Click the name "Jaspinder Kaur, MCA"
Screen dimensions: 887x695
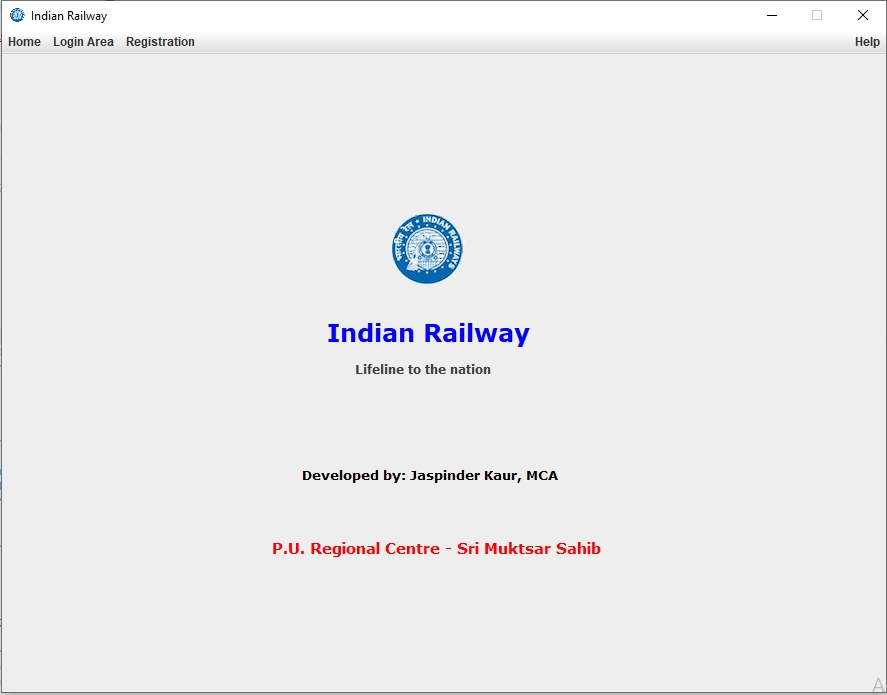[484, 476]
